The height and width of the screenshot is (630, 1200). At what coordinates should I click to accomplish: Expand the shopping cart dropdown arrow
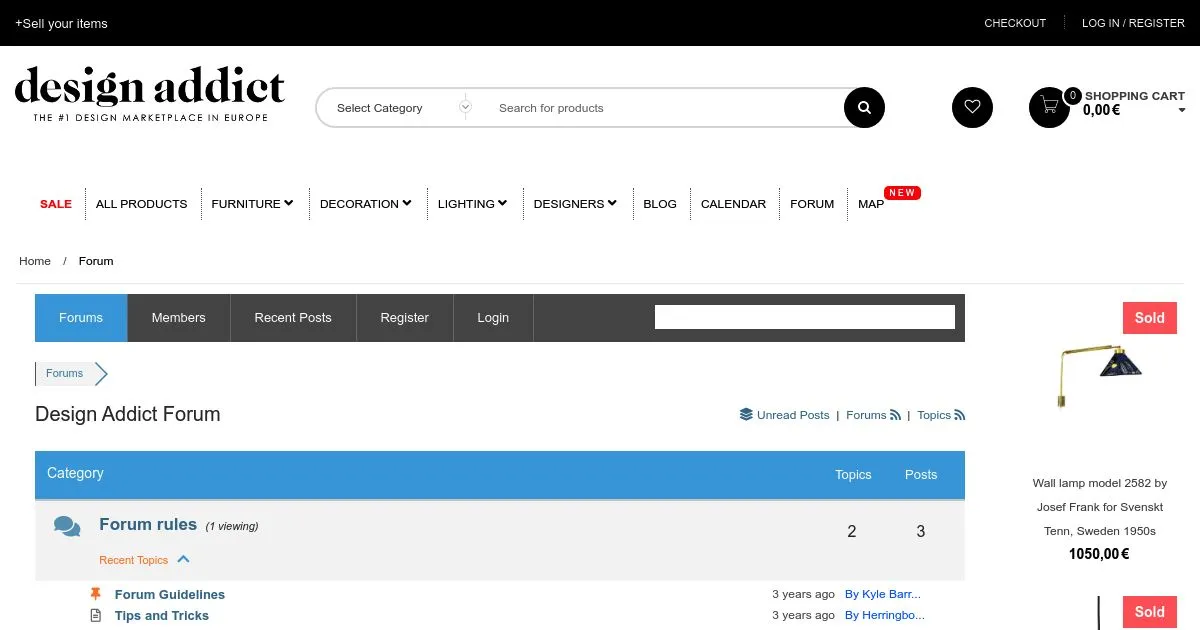[x=1182, y=111]
